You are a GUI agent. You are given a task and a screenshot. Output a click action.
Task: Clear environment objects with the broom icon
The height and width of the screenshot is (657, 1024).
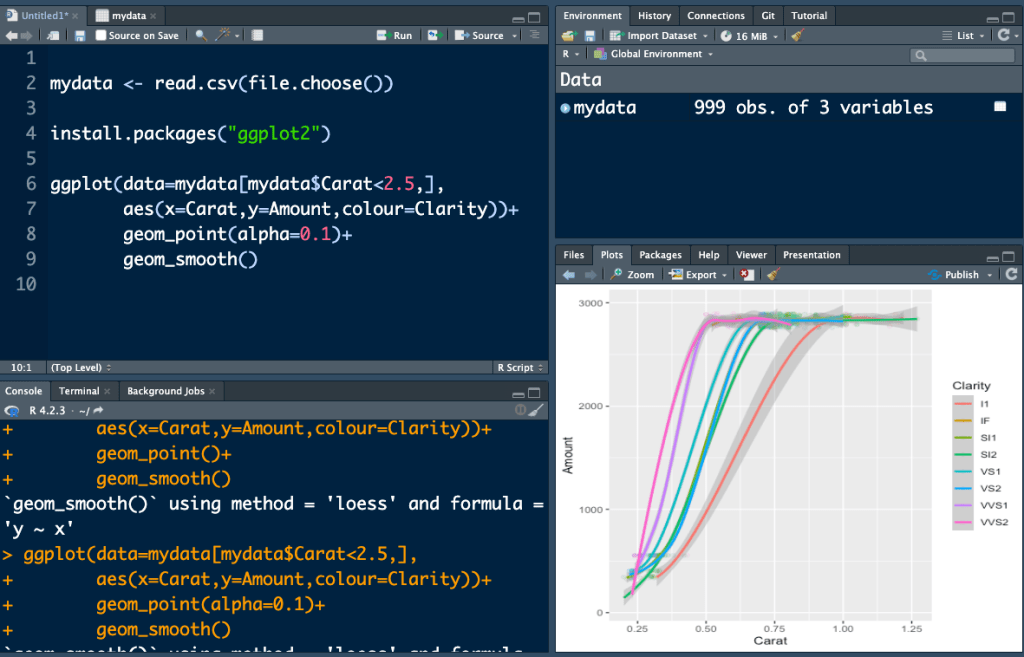click(797, 35)
